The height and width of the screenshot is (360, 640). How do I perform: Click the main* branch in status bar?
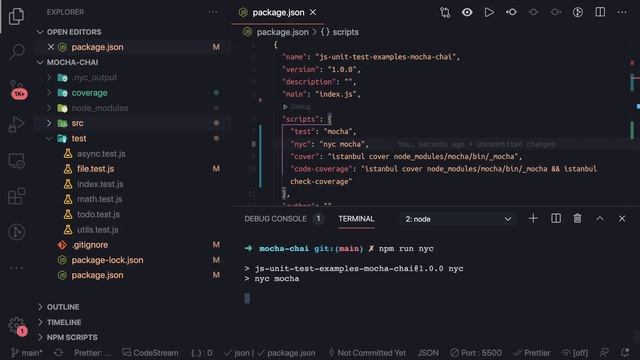27,353
